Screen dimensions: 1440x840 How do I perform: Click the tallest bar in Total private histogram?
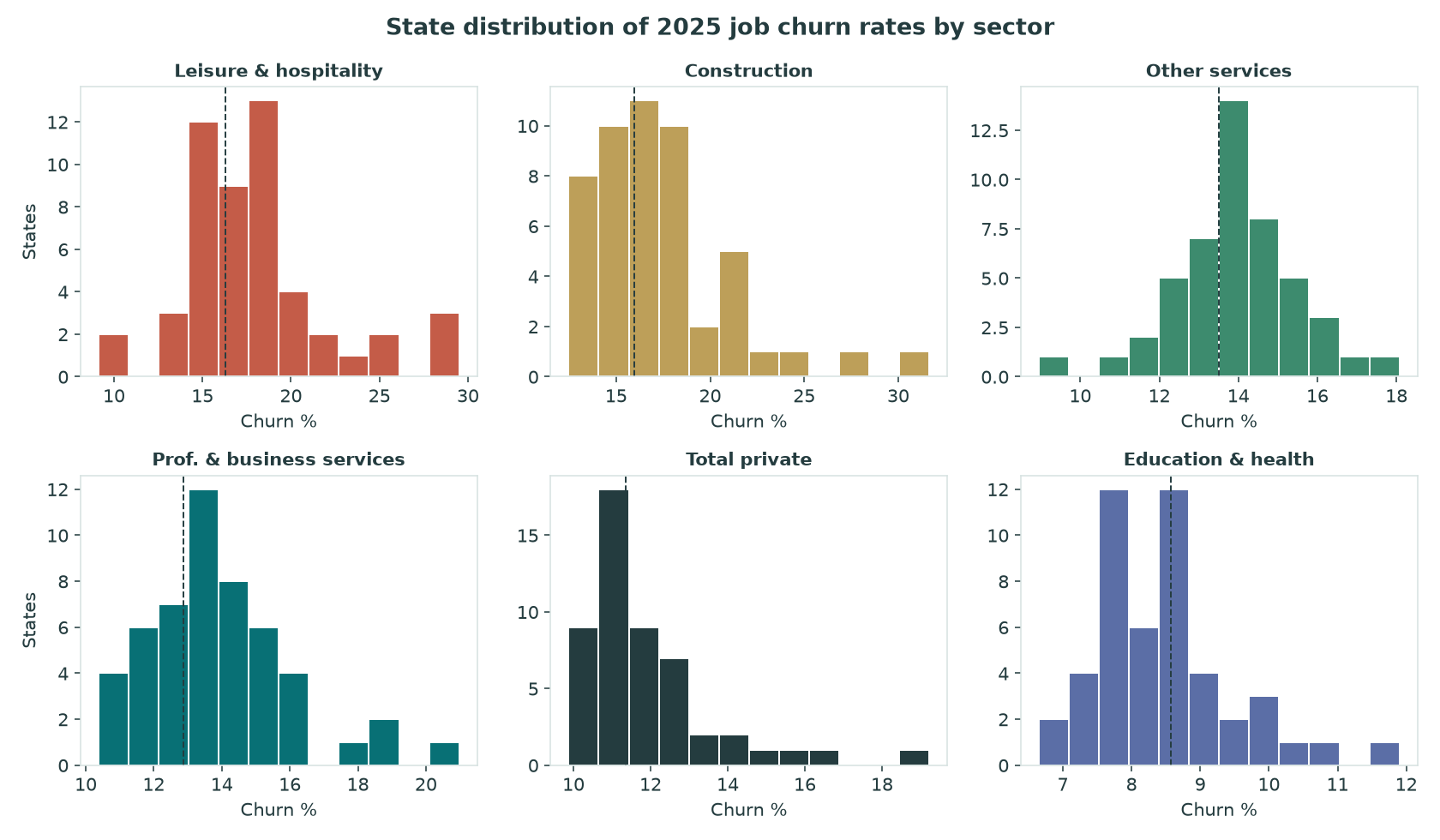click(x=614, y=627)
